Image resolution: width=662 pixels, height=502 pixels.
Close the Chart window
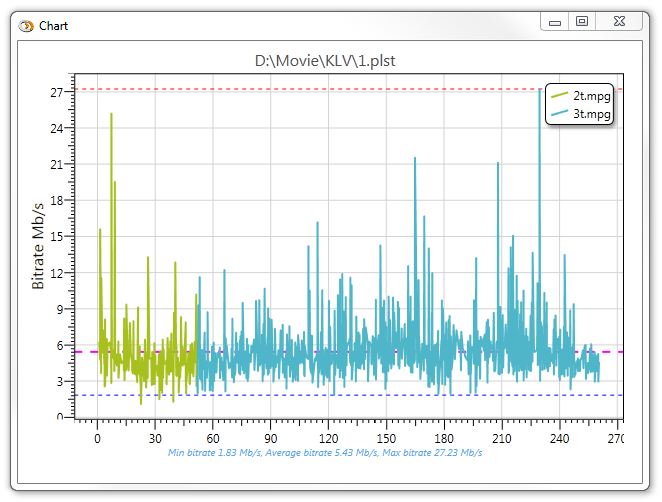click(x=619, y=20)
